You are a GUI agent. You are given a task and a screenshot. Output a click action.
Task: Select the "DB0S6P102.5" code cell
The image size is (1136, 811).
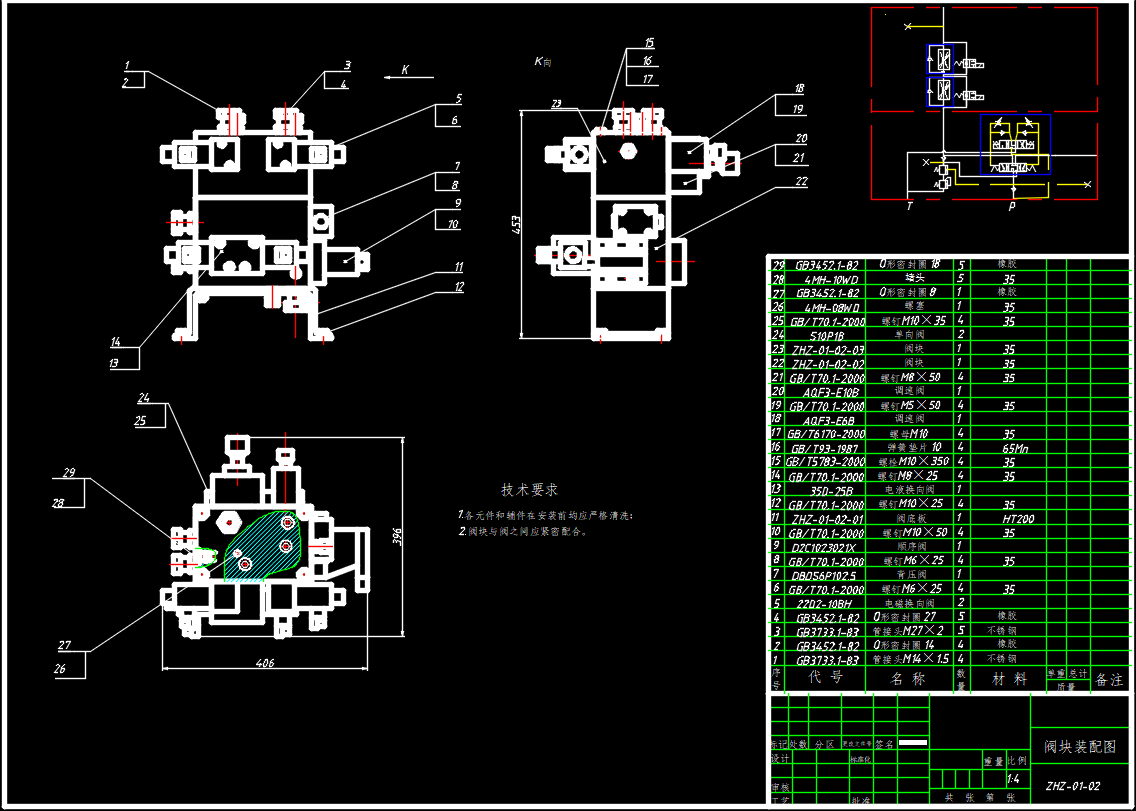[x=826, y=575]
